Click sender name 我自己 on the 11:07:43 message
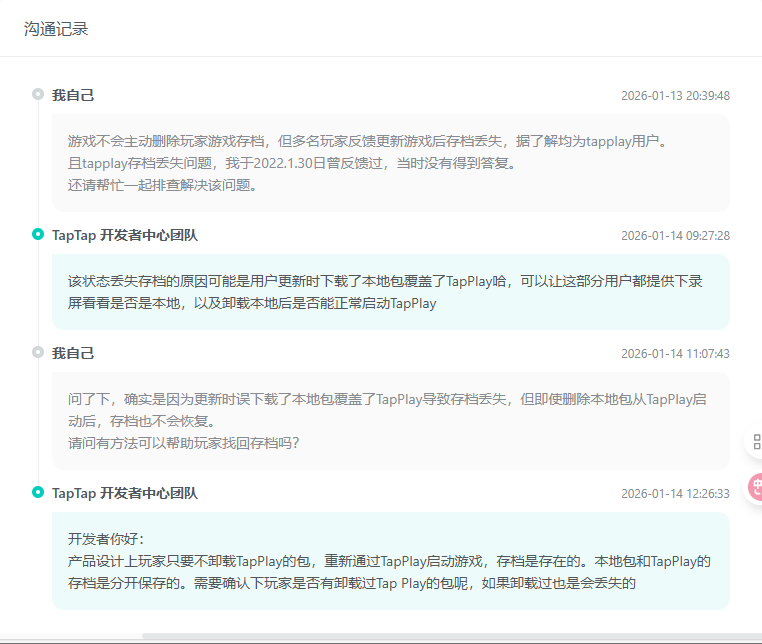Screen dimensions: 762x644 73,353
